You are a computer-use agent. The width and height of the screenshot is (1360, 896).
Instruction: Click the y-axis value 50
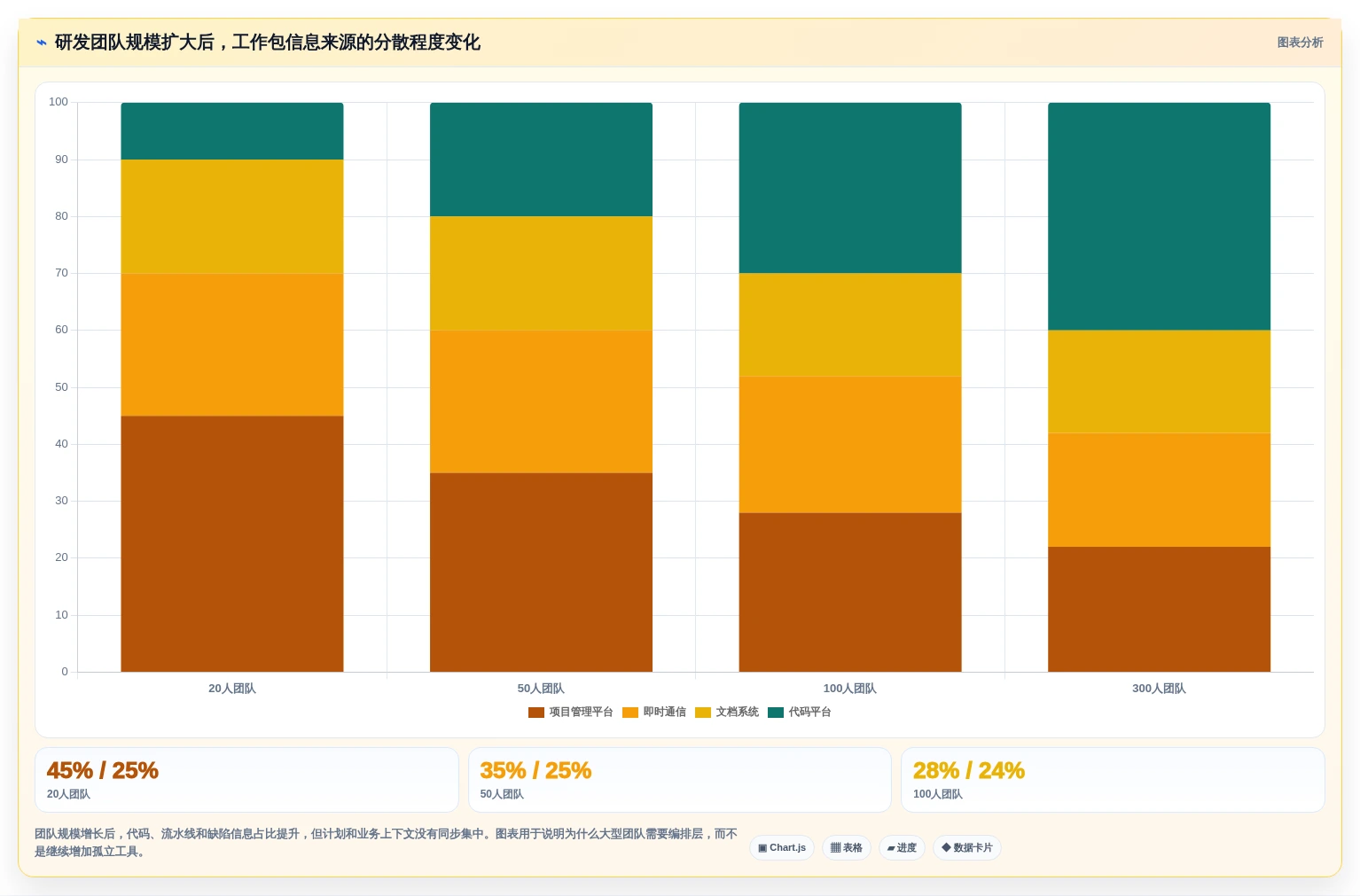click(61, 387)
